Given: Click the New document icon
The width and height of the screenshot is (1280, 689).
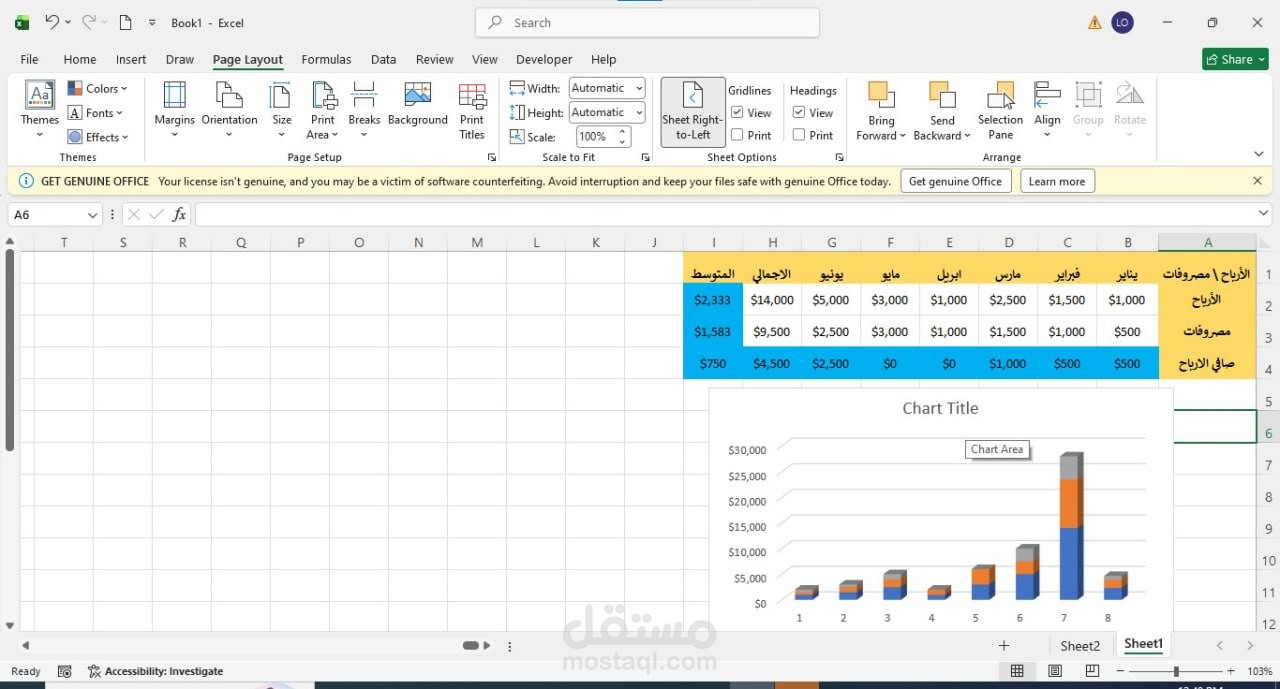Looking at the screenshot, I should (x=125, y=22).
